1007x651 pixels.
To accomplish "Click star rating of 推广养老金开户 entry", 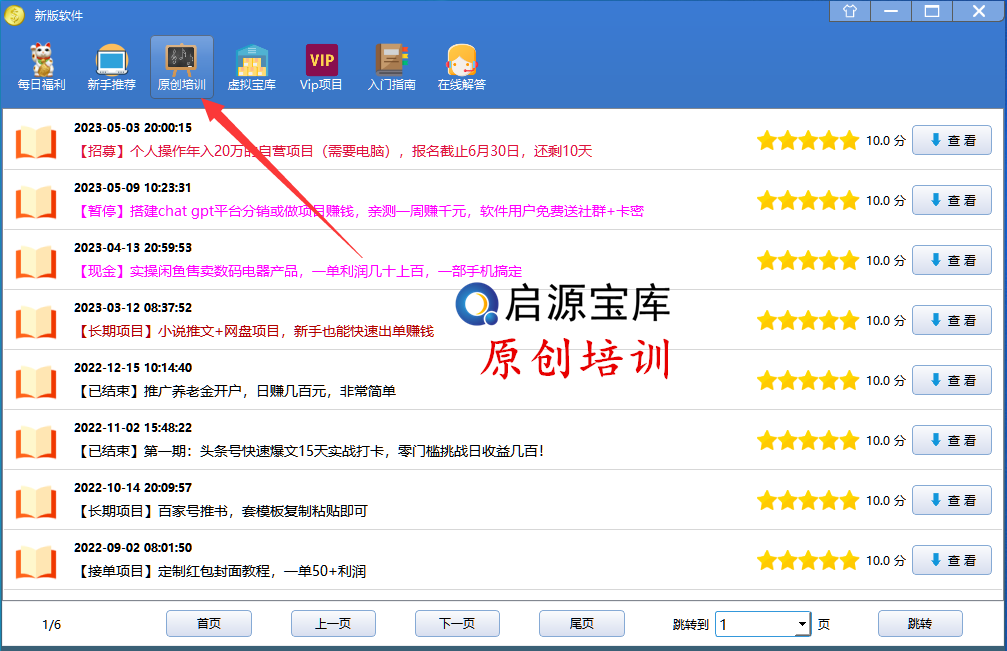I will [808, 380].
